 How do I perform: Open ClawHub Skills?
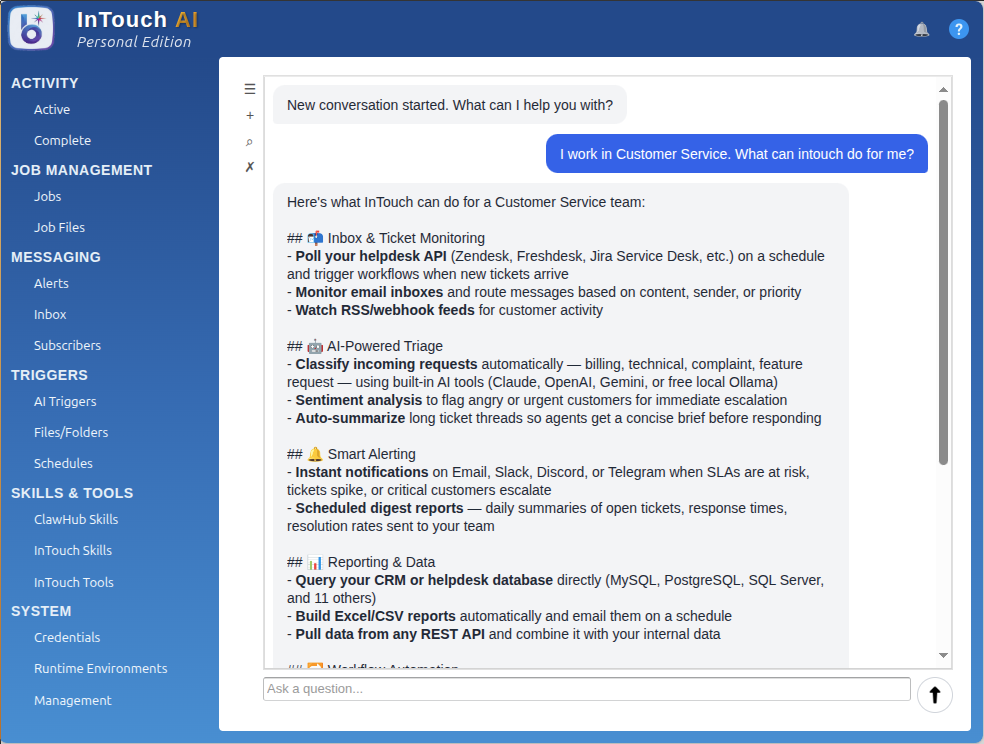point(76,519)
